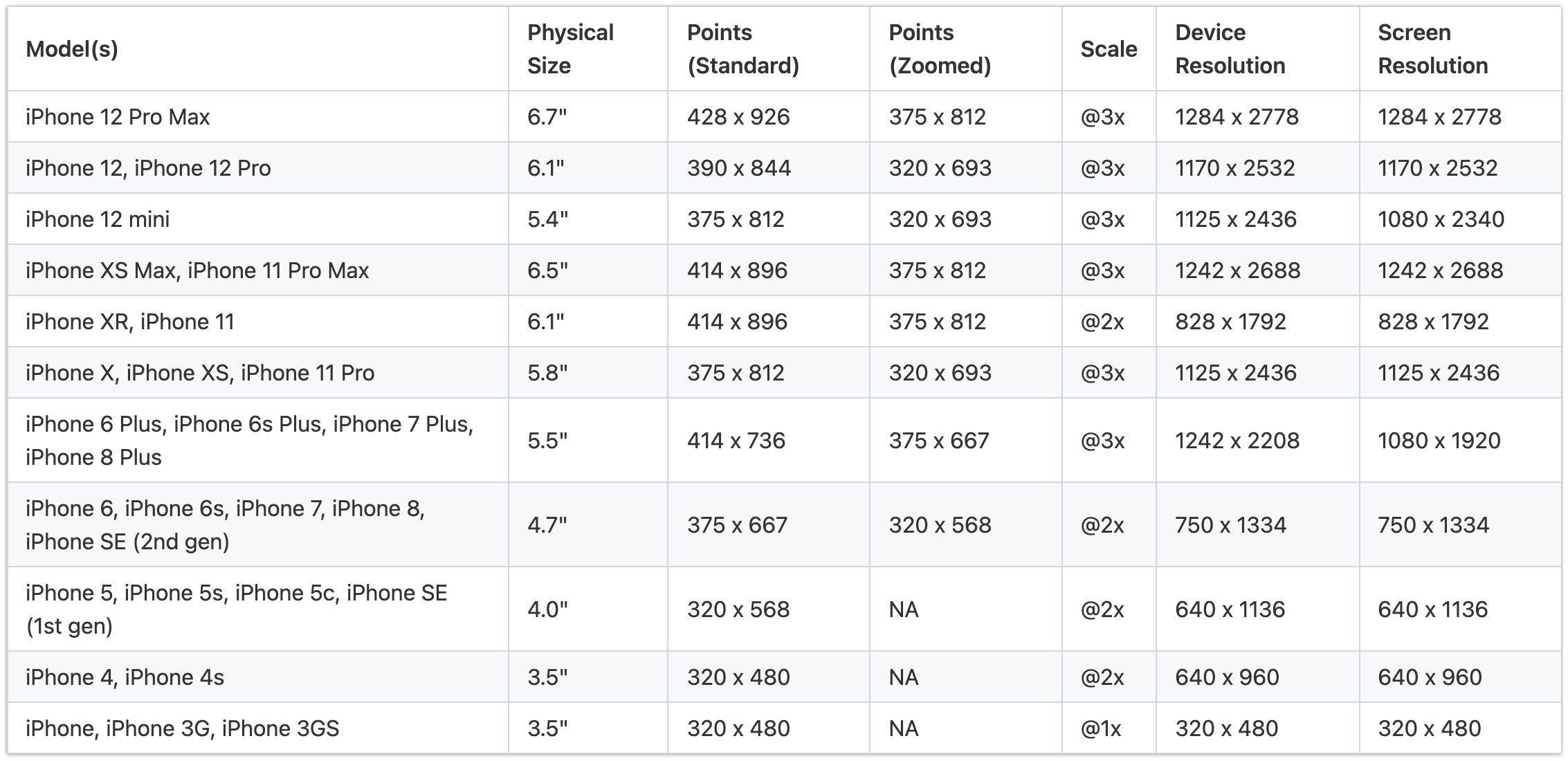Image resolution: width=1568 pixels, height=761 pixels.
Task: Click the Scale column header
Action: (x=1109, y=49)
